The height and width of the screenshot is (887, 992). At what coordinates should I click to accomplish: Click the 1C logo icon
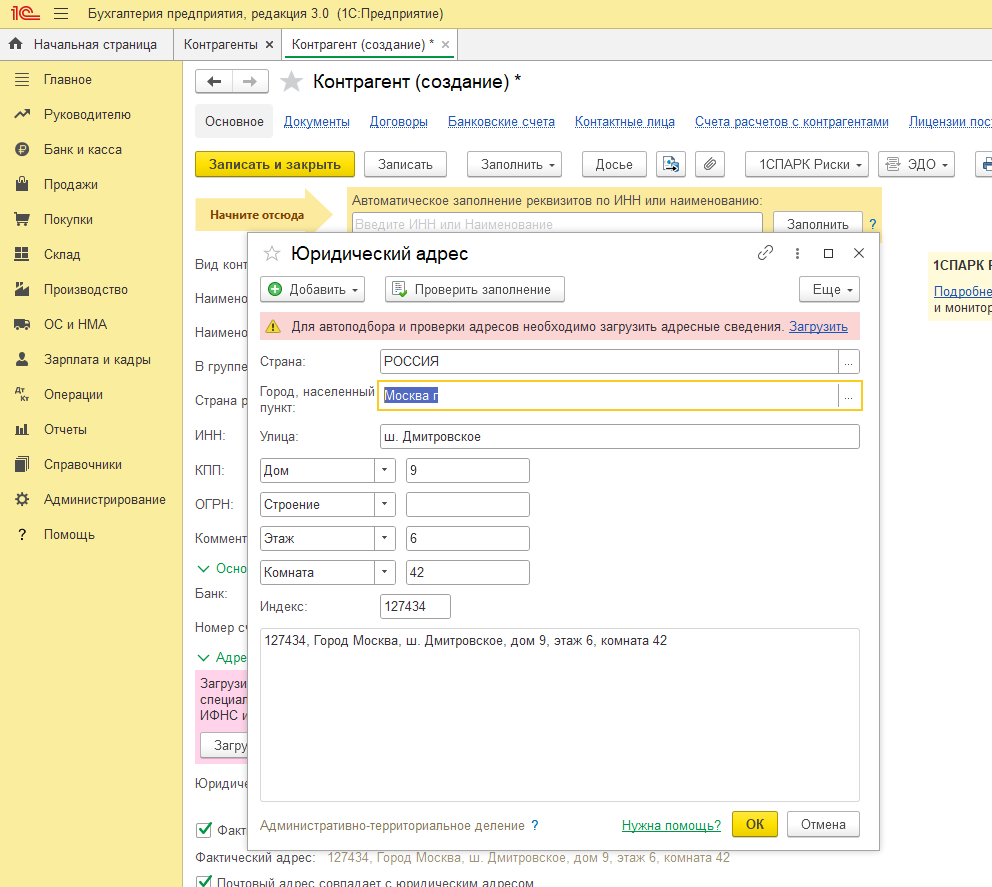pos(25,13)
